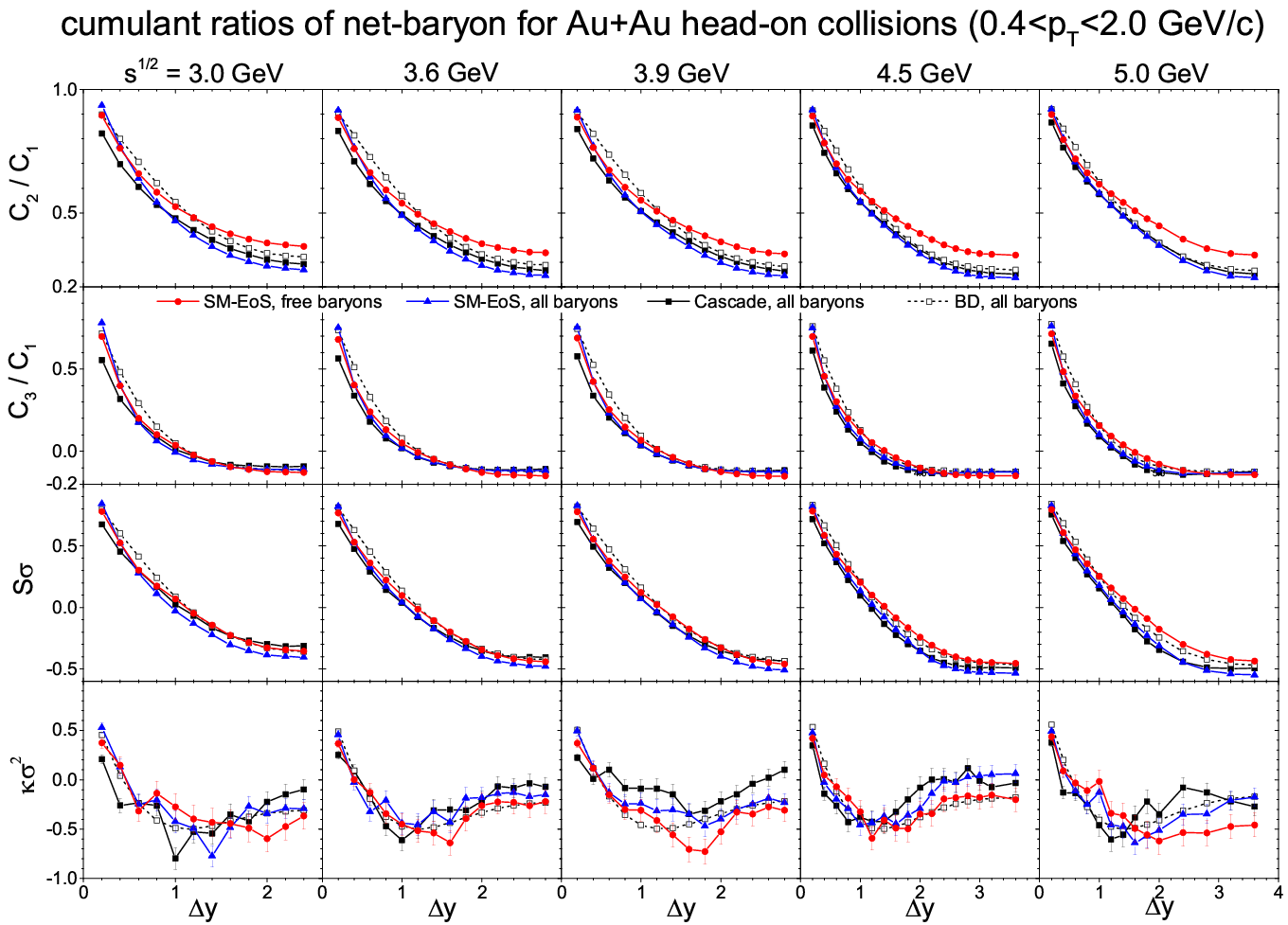Viewport: 1288px width, 925px height.
Task: Click the "-0.2" y-axis tick label
Action: click(x=63, y=484)
